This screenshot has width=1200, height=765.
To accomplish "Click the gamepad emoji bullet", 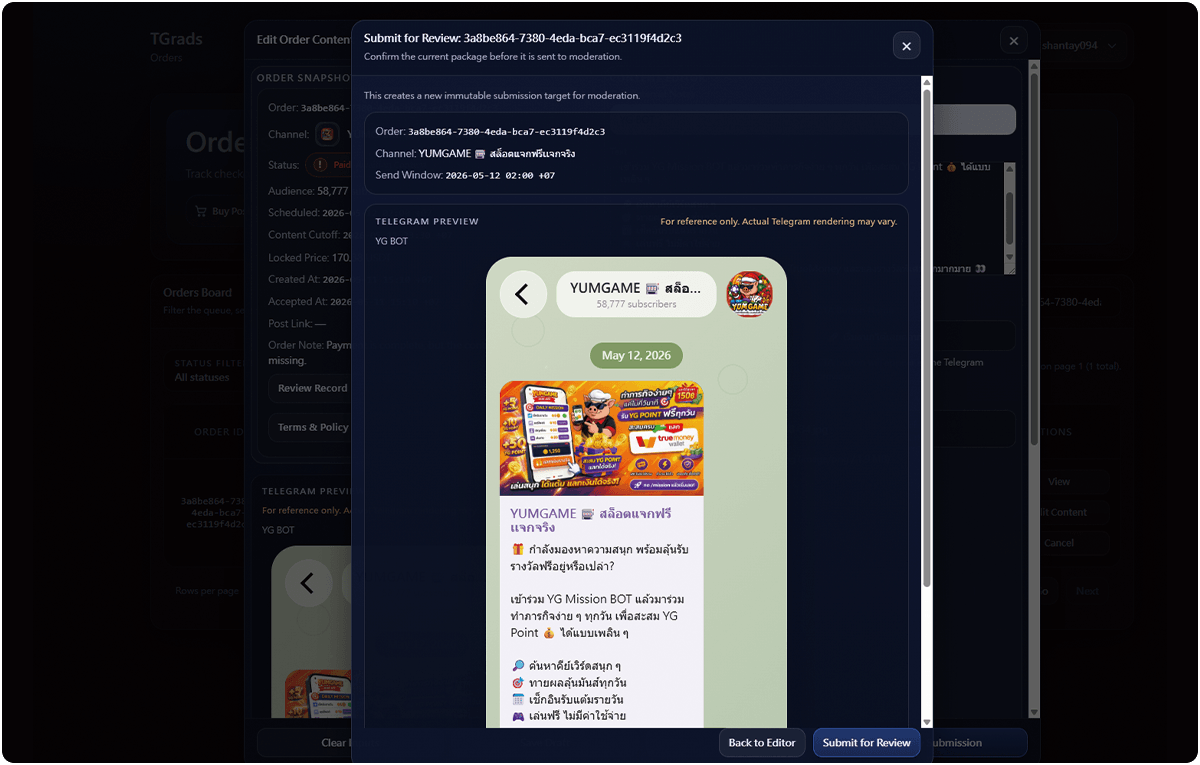I will point(517,717).
